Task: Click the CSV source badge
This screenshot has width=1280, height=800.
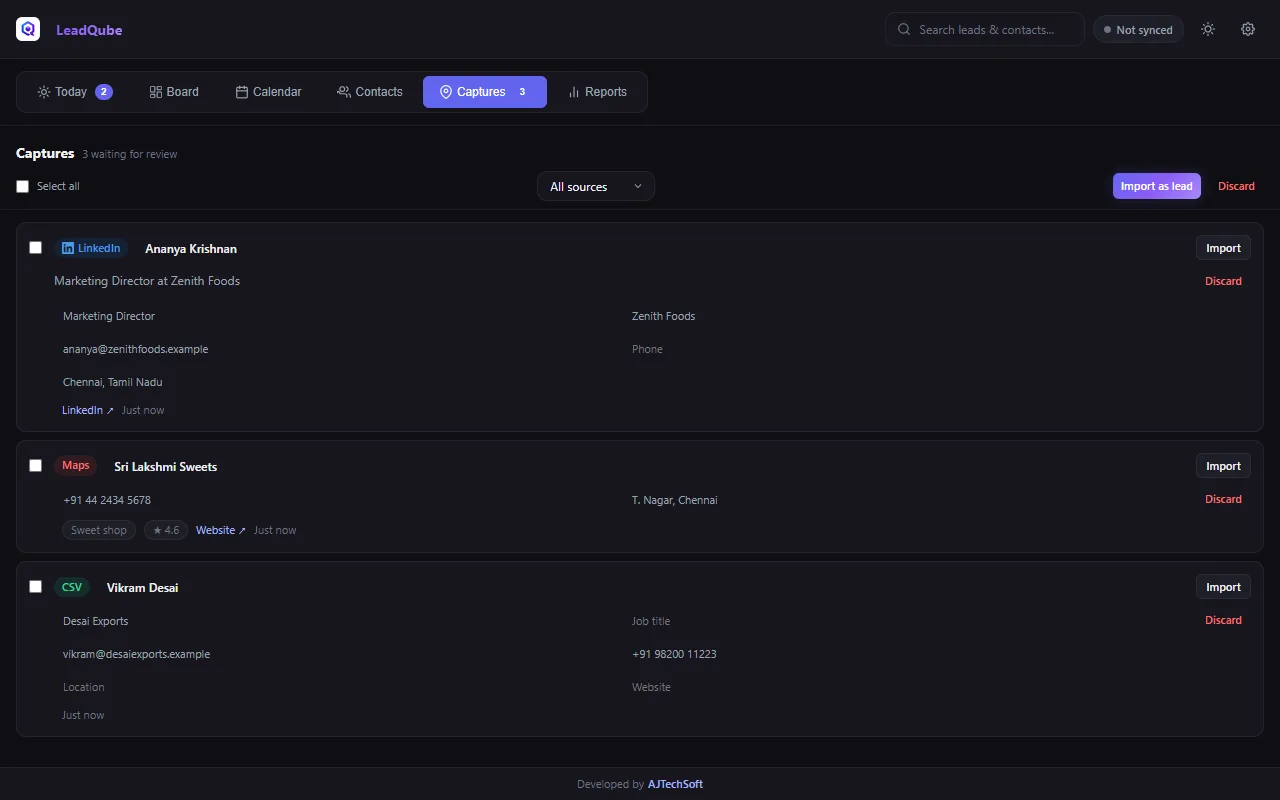Action: tap(72, 587)
